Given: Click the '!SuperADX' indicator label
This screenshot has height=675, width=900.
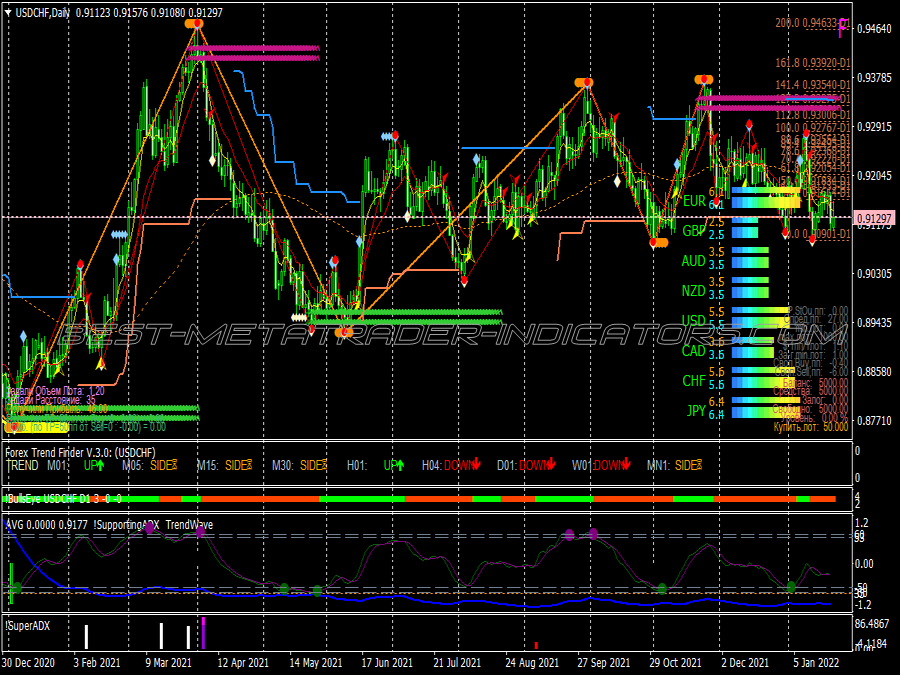Looking at the screenshot, I should [x=28, y=626].
